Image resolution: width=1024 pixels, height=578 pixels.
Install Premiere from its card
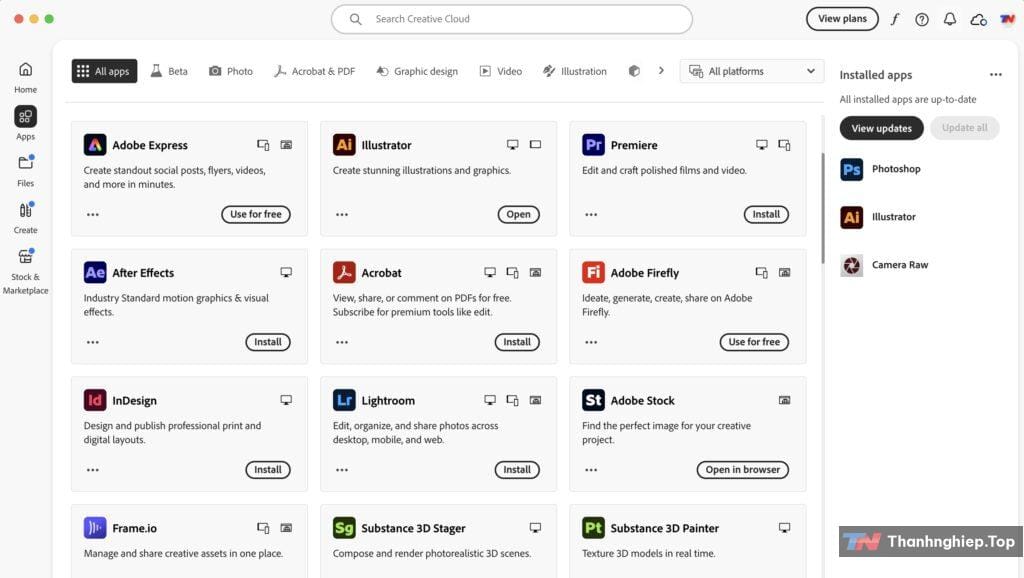pos(766,214)
